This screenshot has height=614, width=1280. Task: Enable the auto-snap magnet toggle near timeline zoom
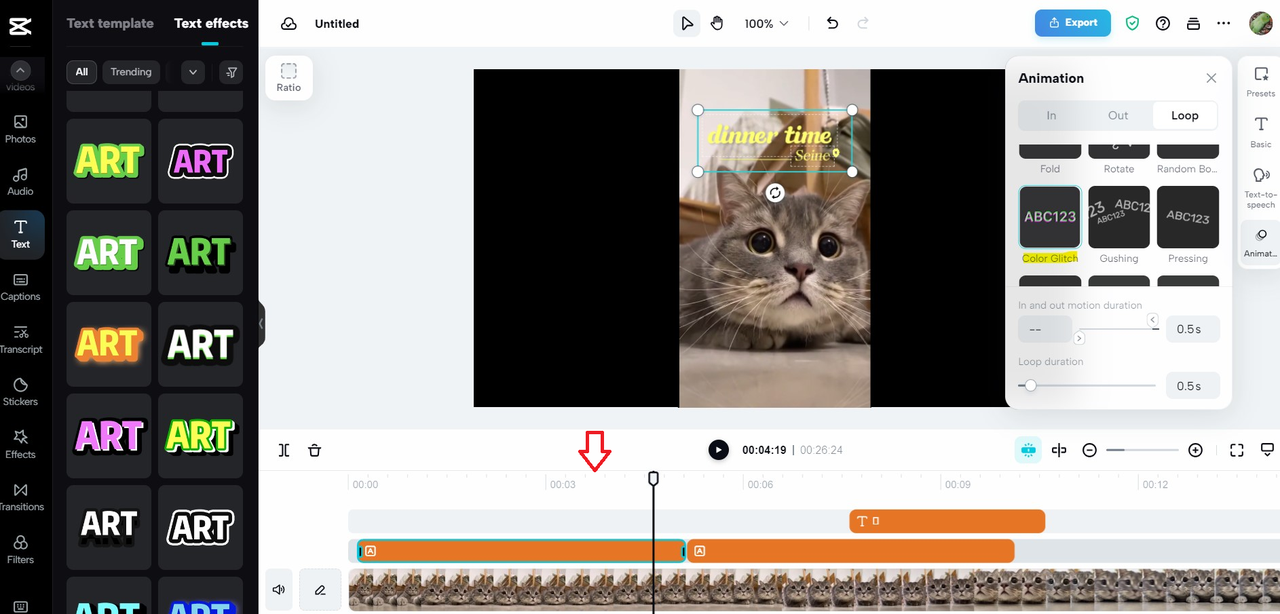1028,450
